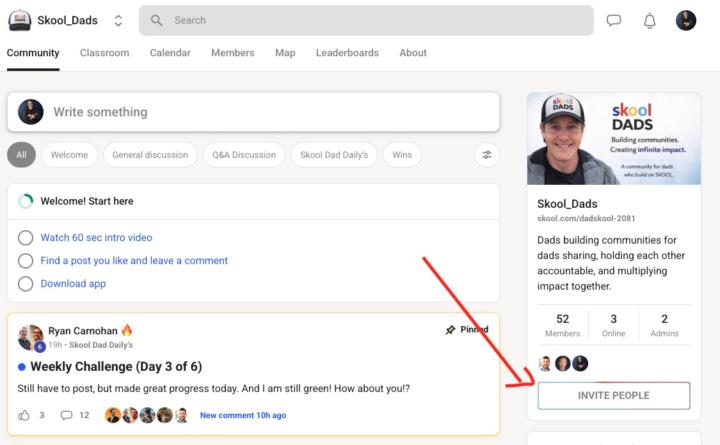Switch to the Classroom tab

pos(104,53)
